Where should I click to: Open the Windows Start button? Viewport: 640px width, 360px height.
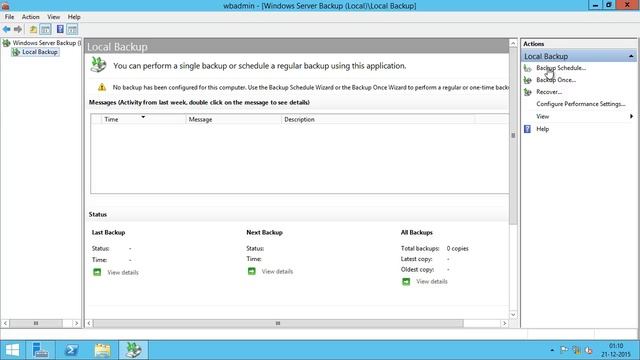pos(12,350)
